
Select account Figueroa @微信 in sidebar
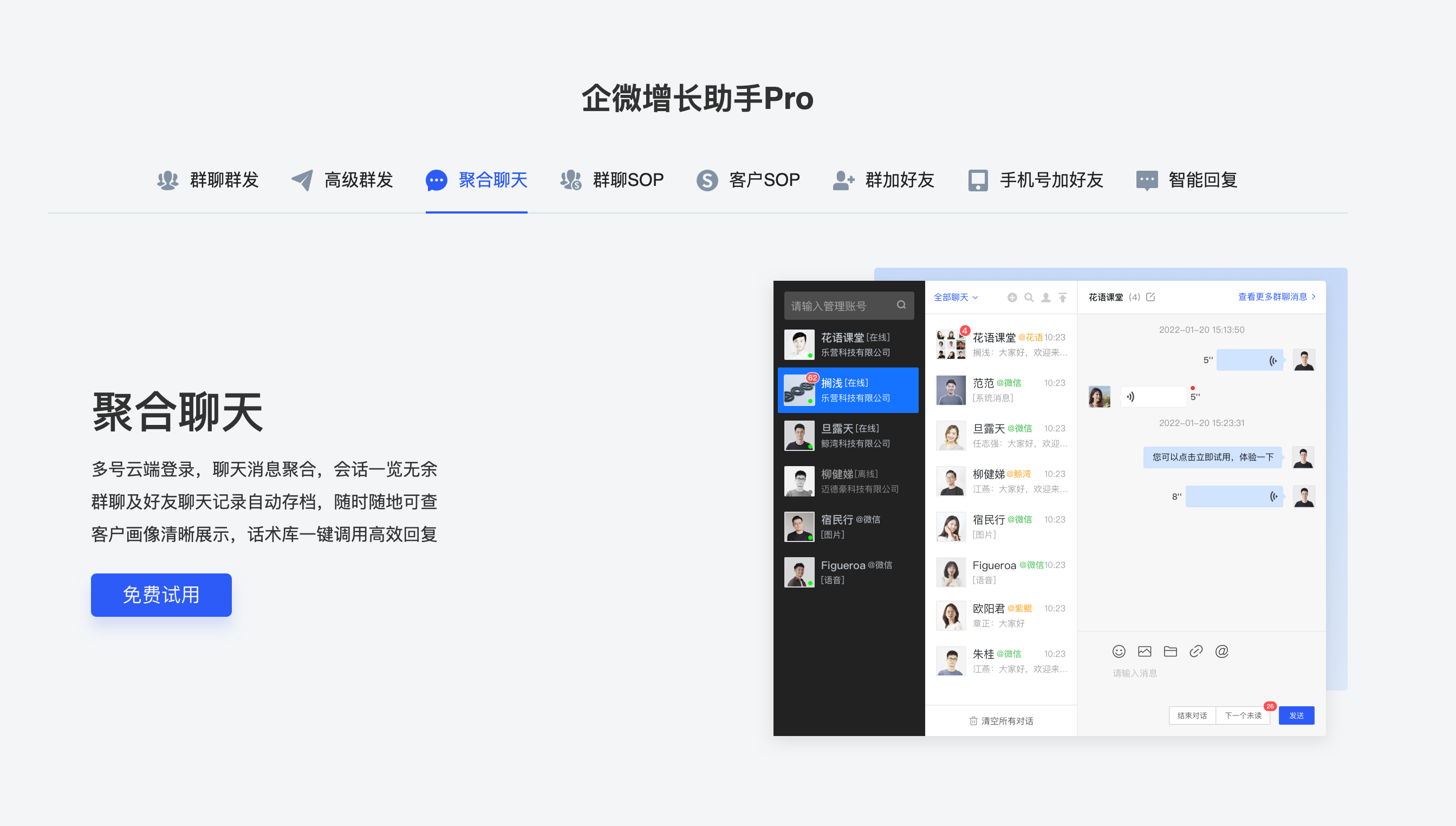[849, 572]
